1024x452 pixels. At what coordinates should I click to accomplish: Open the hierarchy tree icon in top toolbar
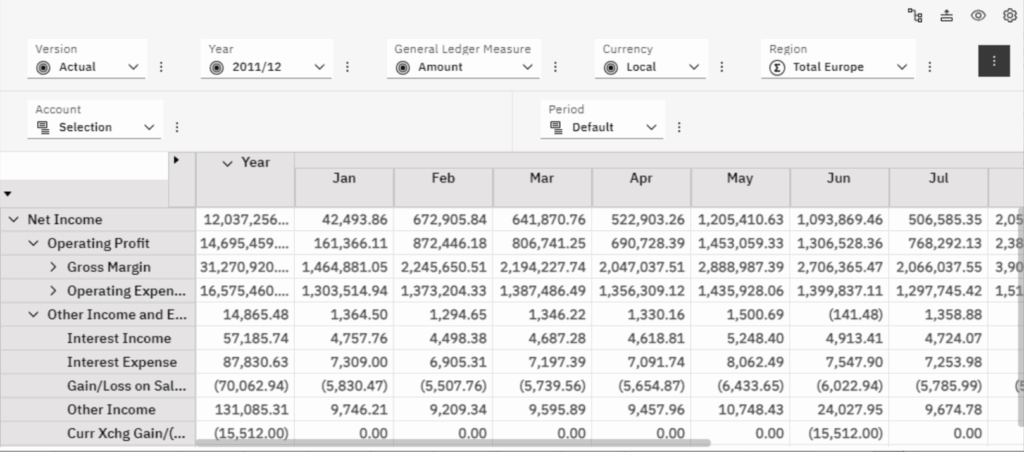tap(914, 14)
